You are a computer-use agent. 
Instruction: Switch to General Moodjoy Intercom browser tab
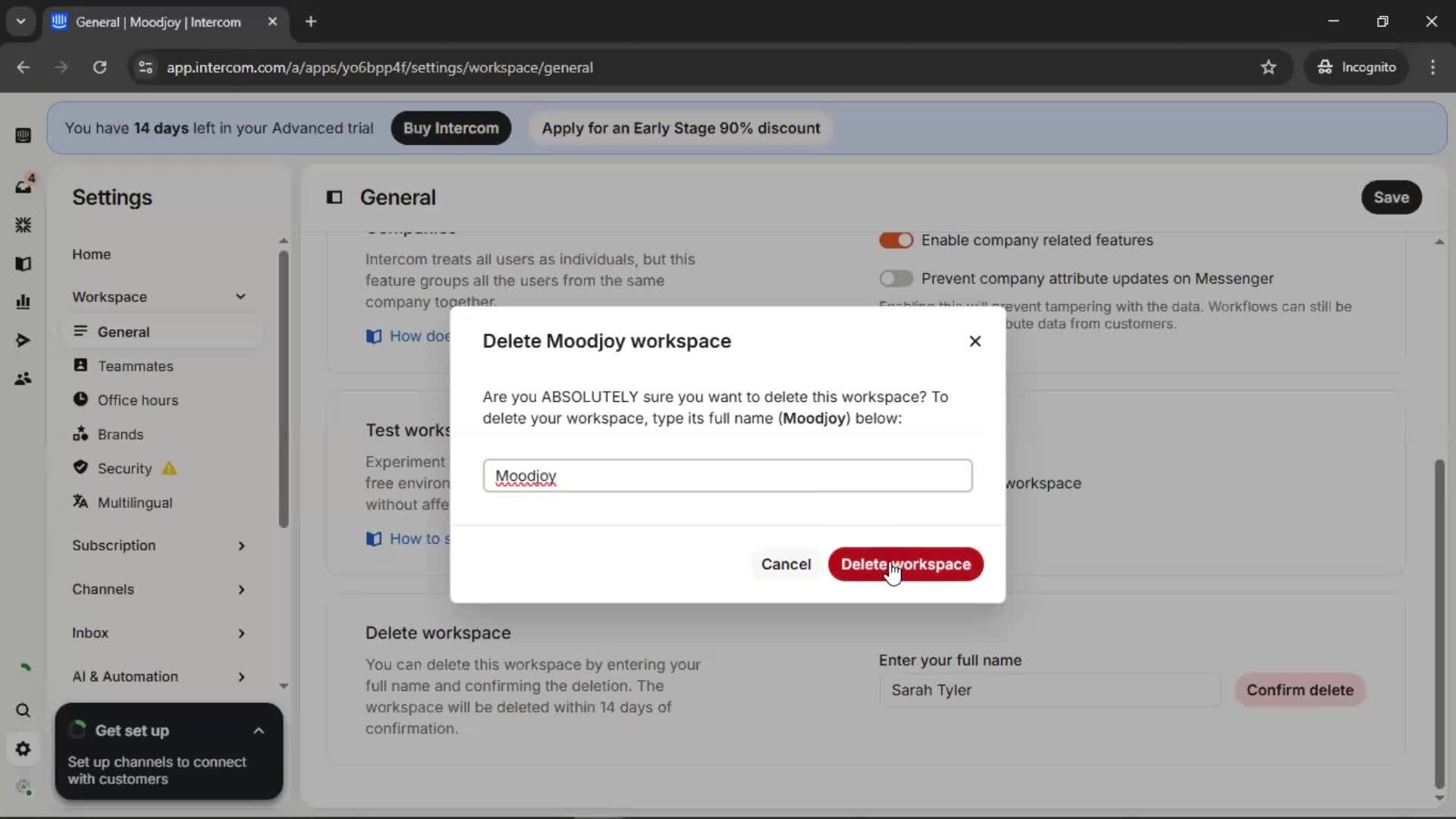[x=165, y=22]
